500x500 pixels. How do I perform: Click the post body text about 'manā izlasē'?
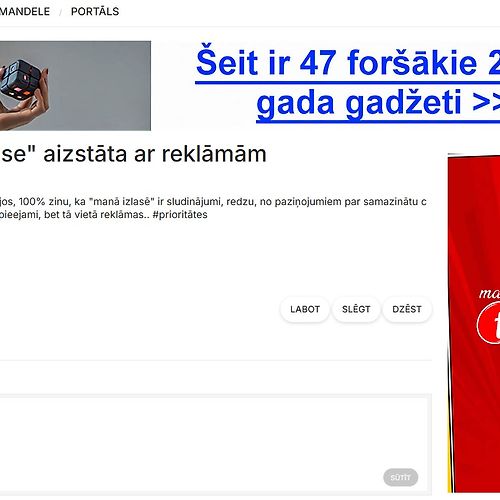[x=213, y=208]
